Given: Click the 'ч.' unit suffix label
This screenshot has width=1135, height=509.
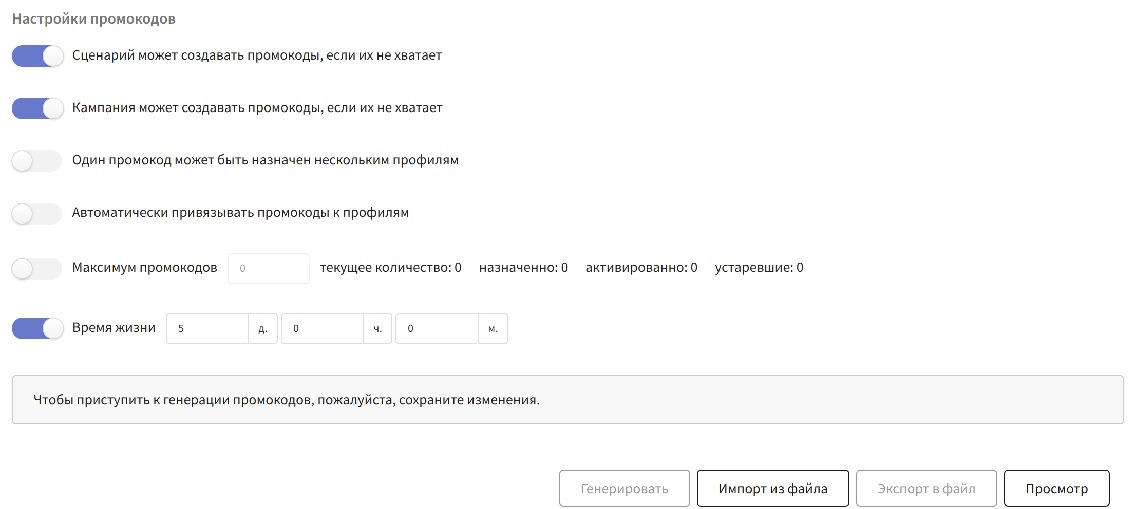Looking at the screenshot, I should point(378,328).
